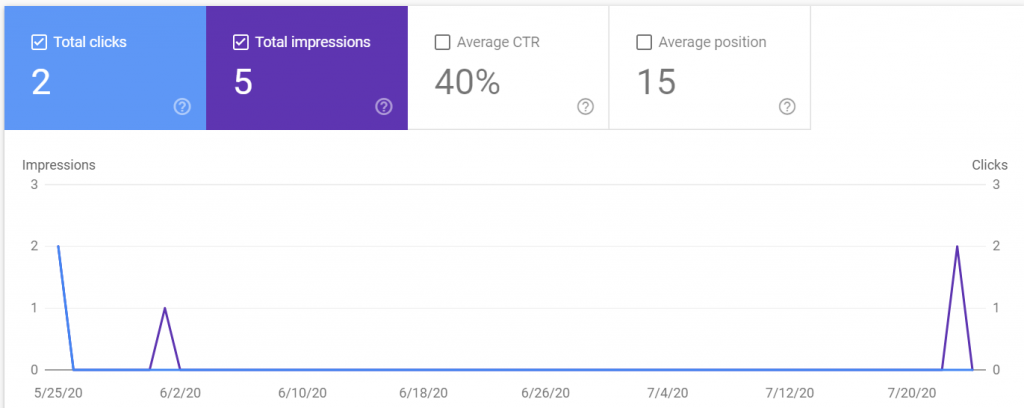
Task: Click the Total clicks value 2
Action: click(x=41, y=82)
